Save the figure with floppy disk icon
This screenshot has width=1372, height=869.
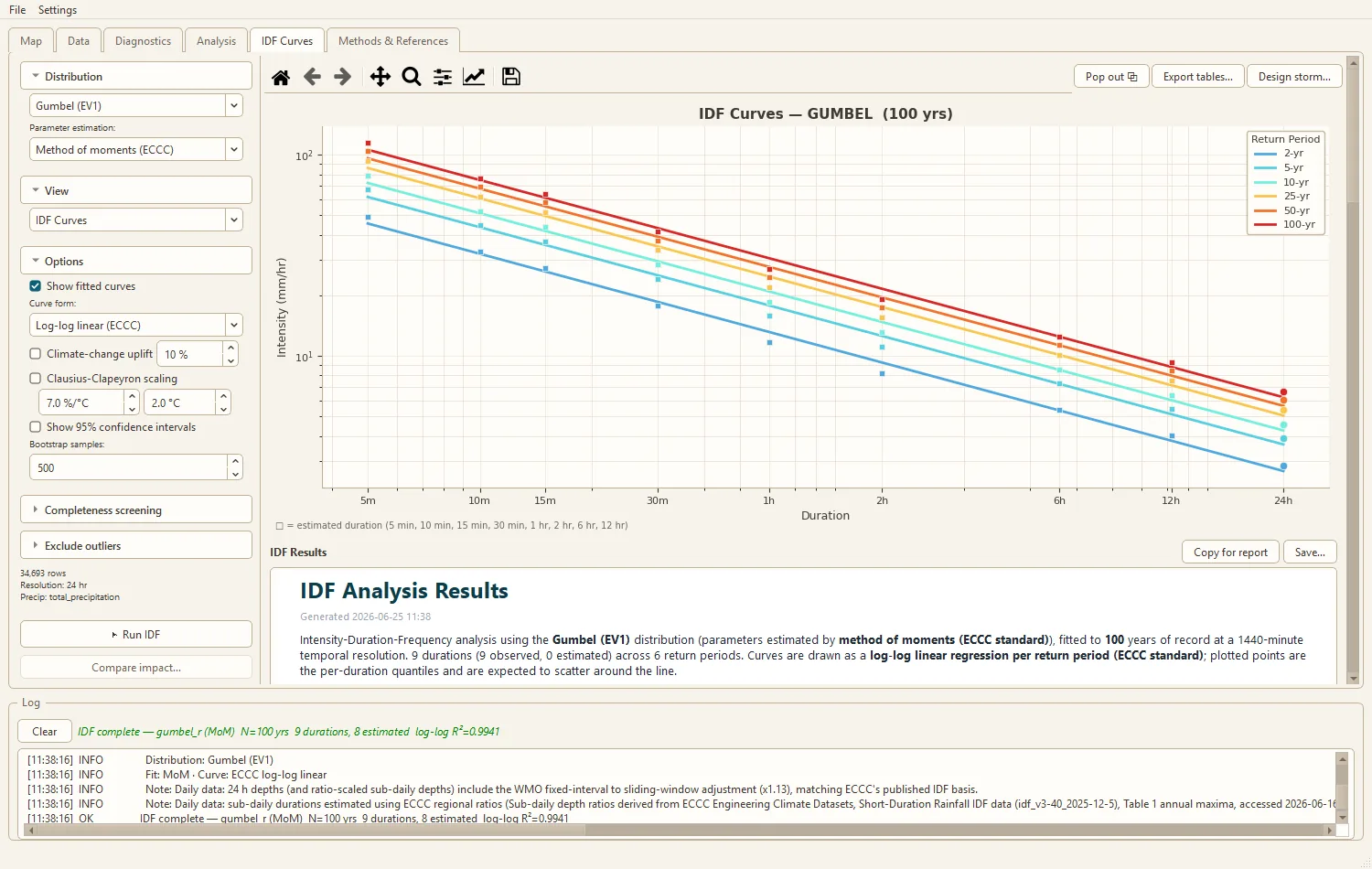click(511, 77)
